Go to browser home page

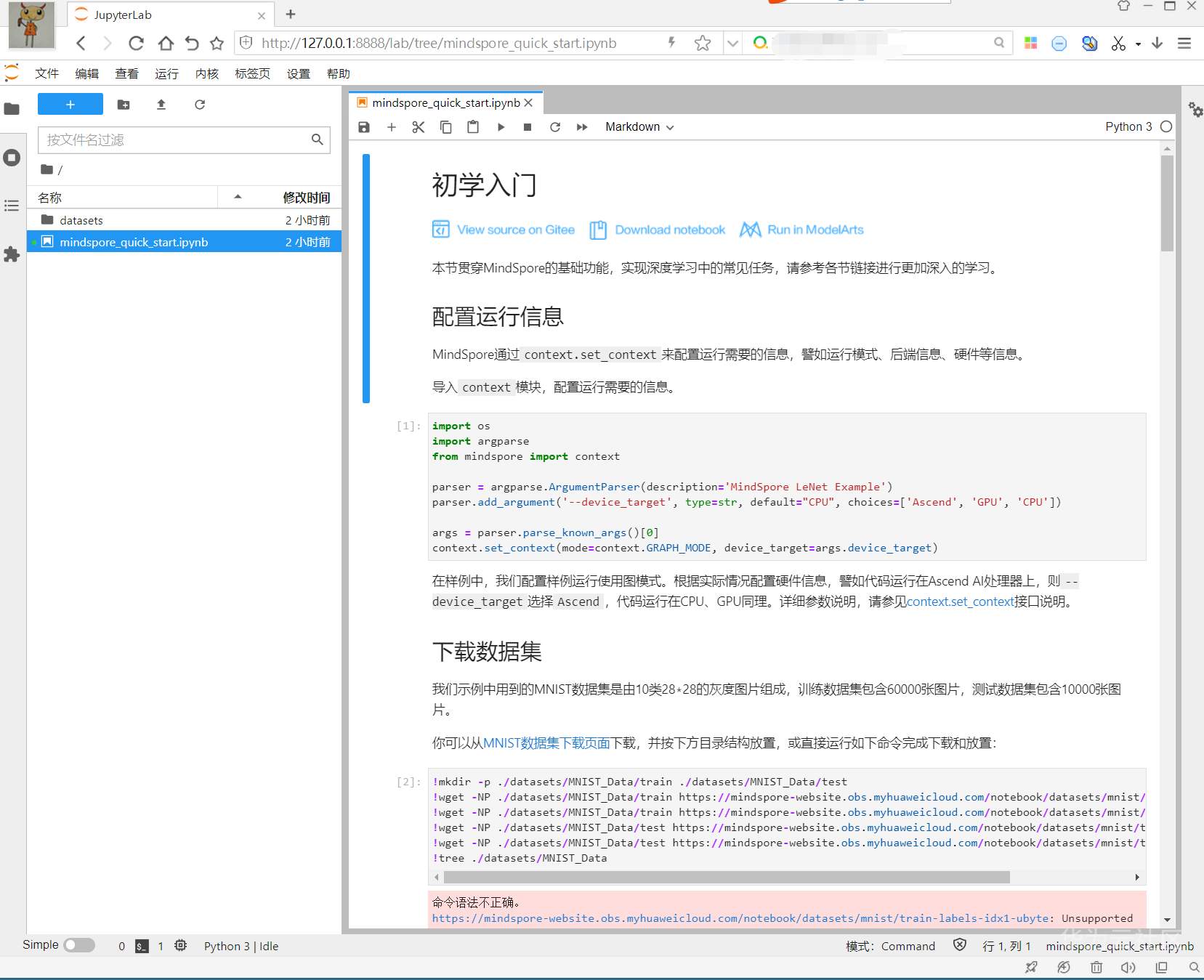[166, 43]
